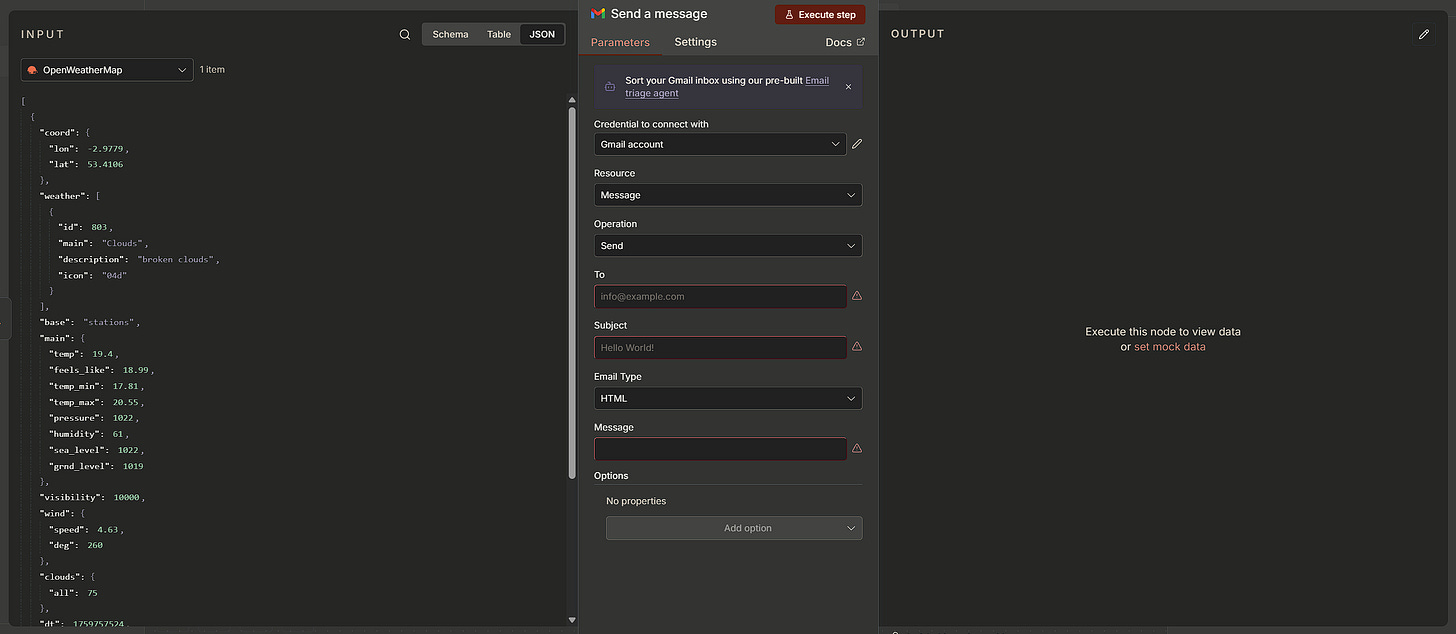Open the Resource dropdown showing Message
The width and height of the screenshot is (1456, 634).
728,195
